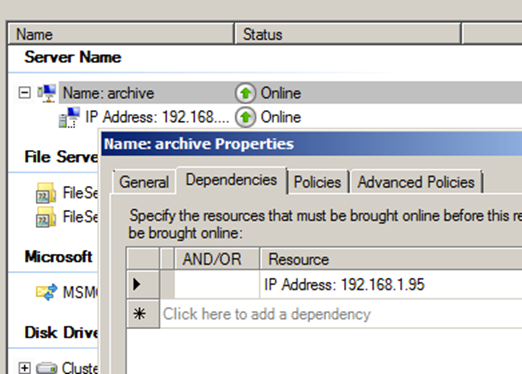Screen dimensions: 522x374
Task: Open the Advanced Policies tab
Action: coord(416,182)
